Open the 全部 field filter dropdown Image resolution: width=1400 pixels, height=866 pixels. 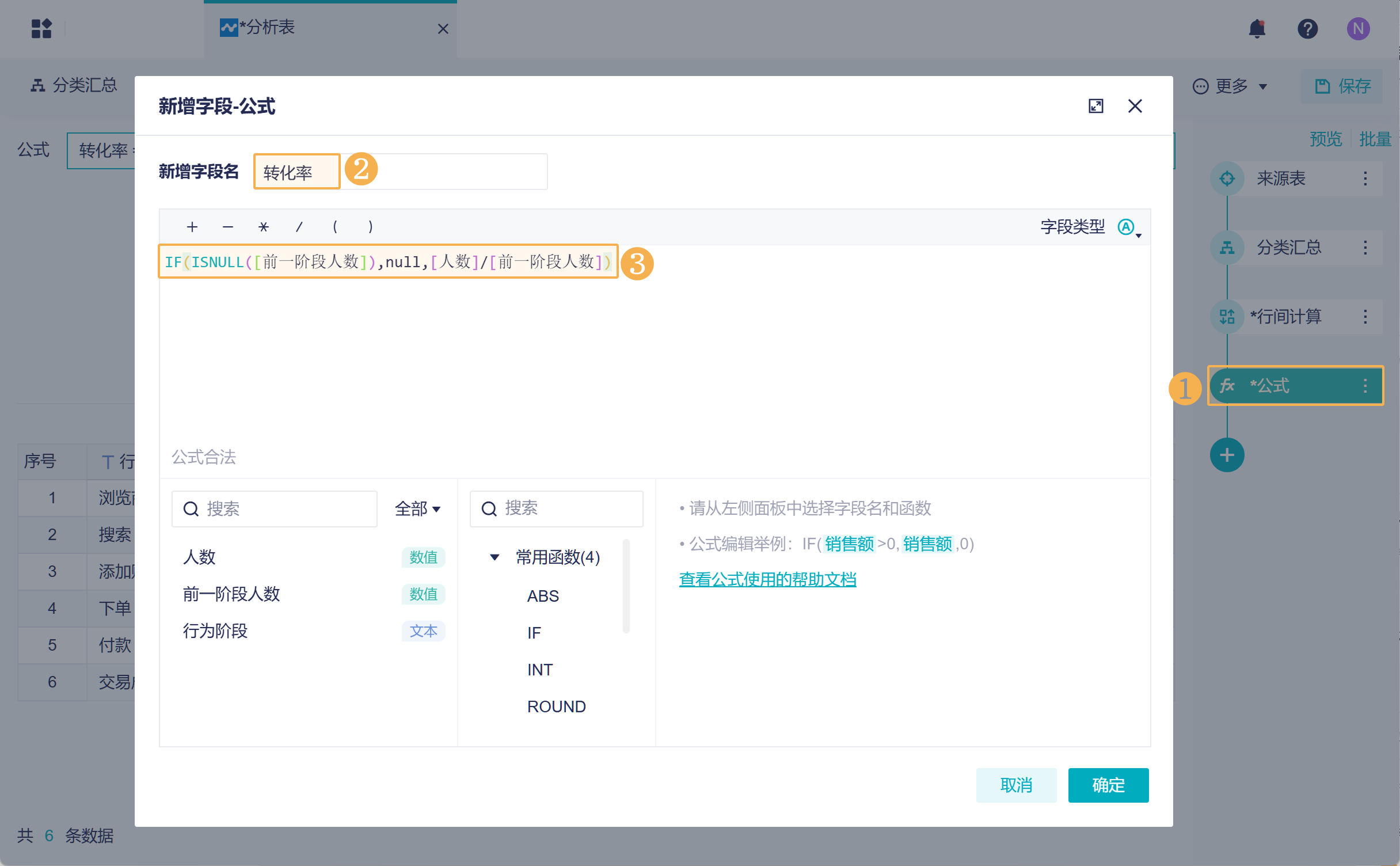[x=418, y=509]
